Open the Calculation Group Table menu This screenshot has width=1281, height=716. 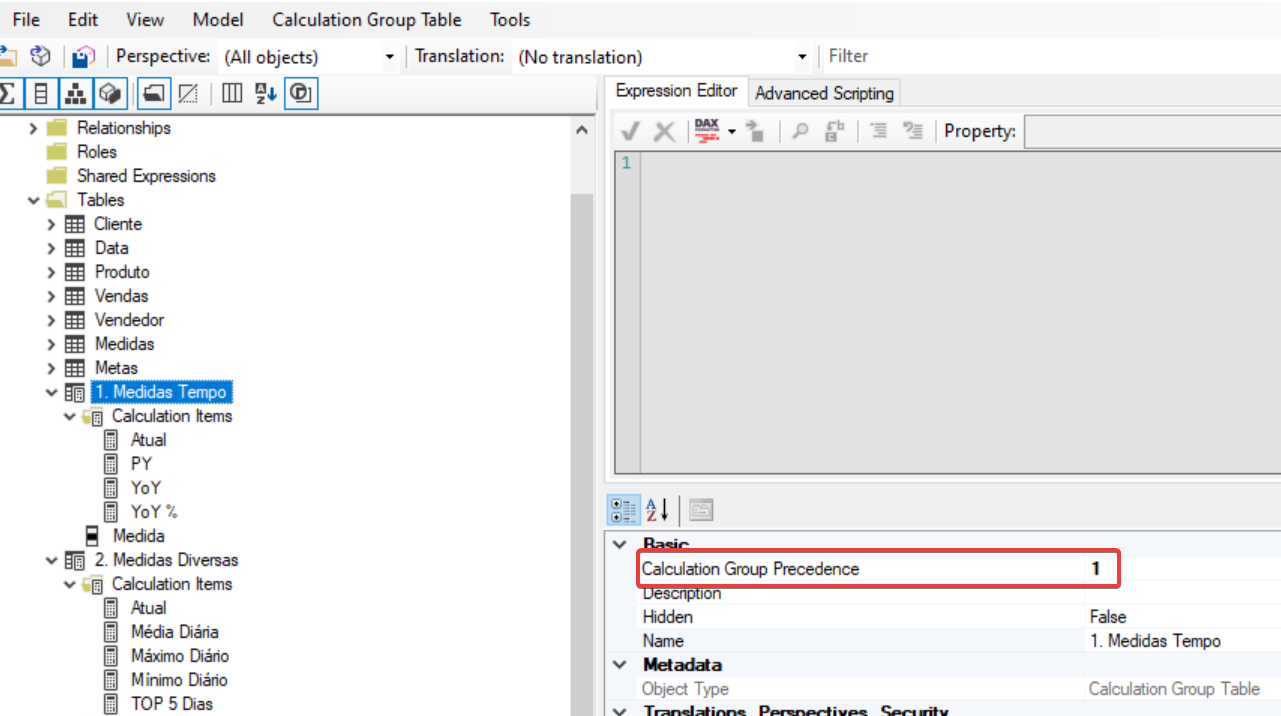(366, 19)
